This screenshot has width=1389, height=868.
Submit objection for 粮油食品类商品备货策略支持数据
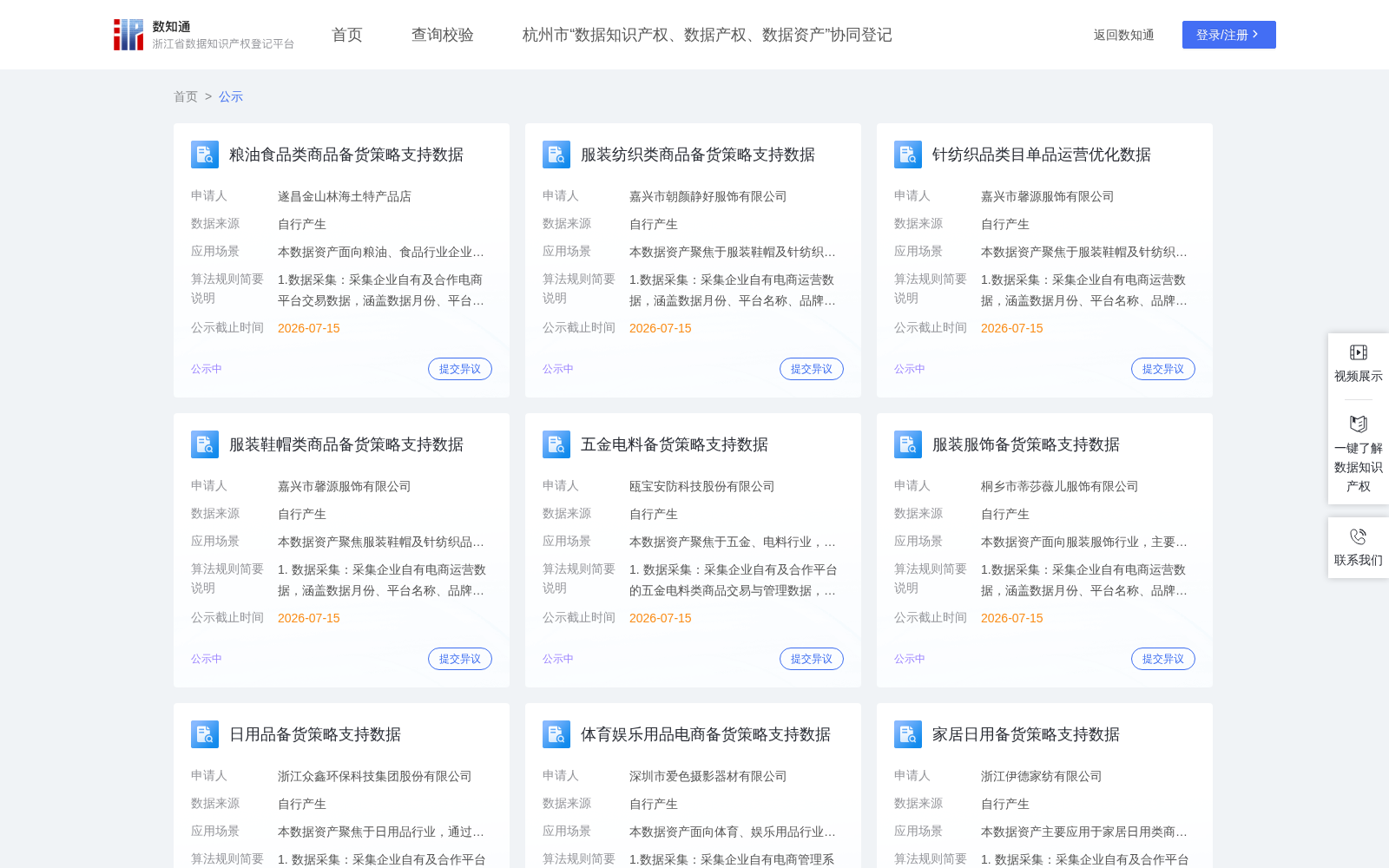(x=460, y=369)
